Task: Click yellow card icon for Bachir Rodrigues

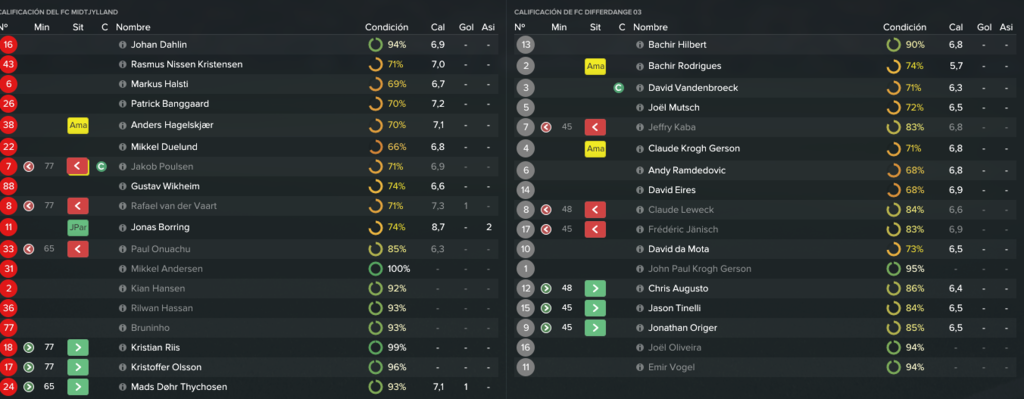Action: (x=595, y=67)
